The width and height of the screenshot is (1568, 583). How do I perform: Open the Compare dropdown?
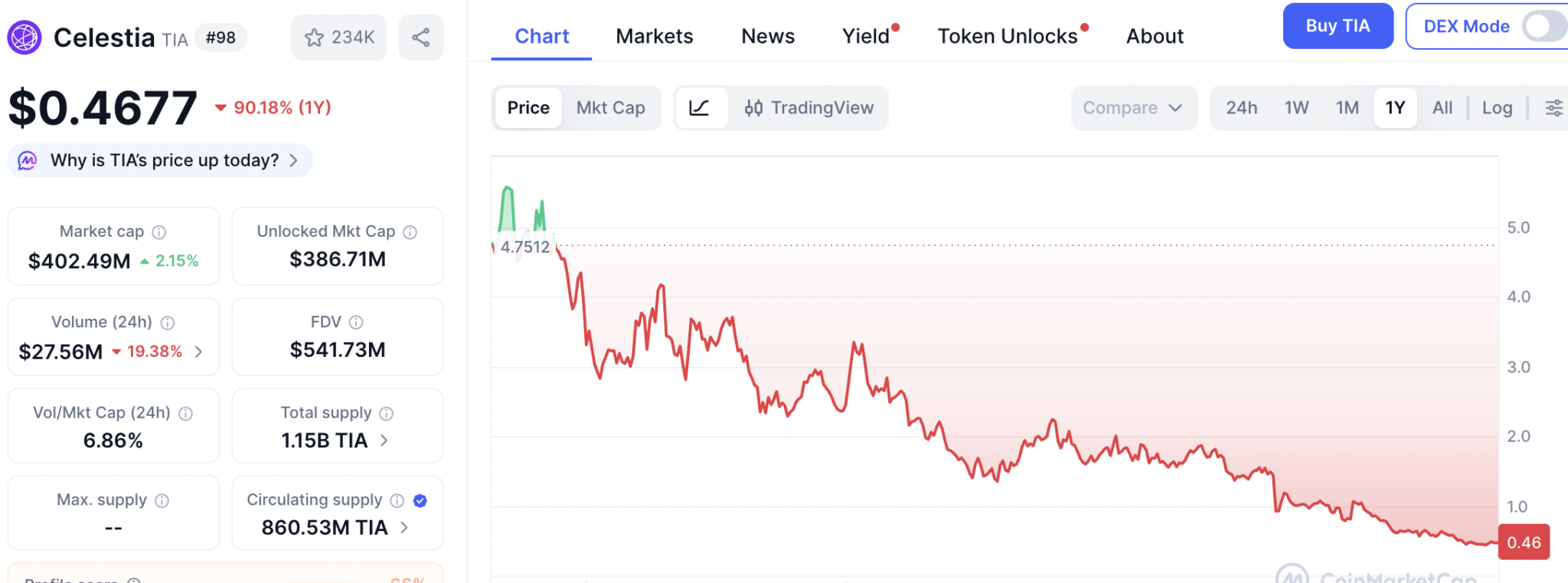tap(1132, 108)
